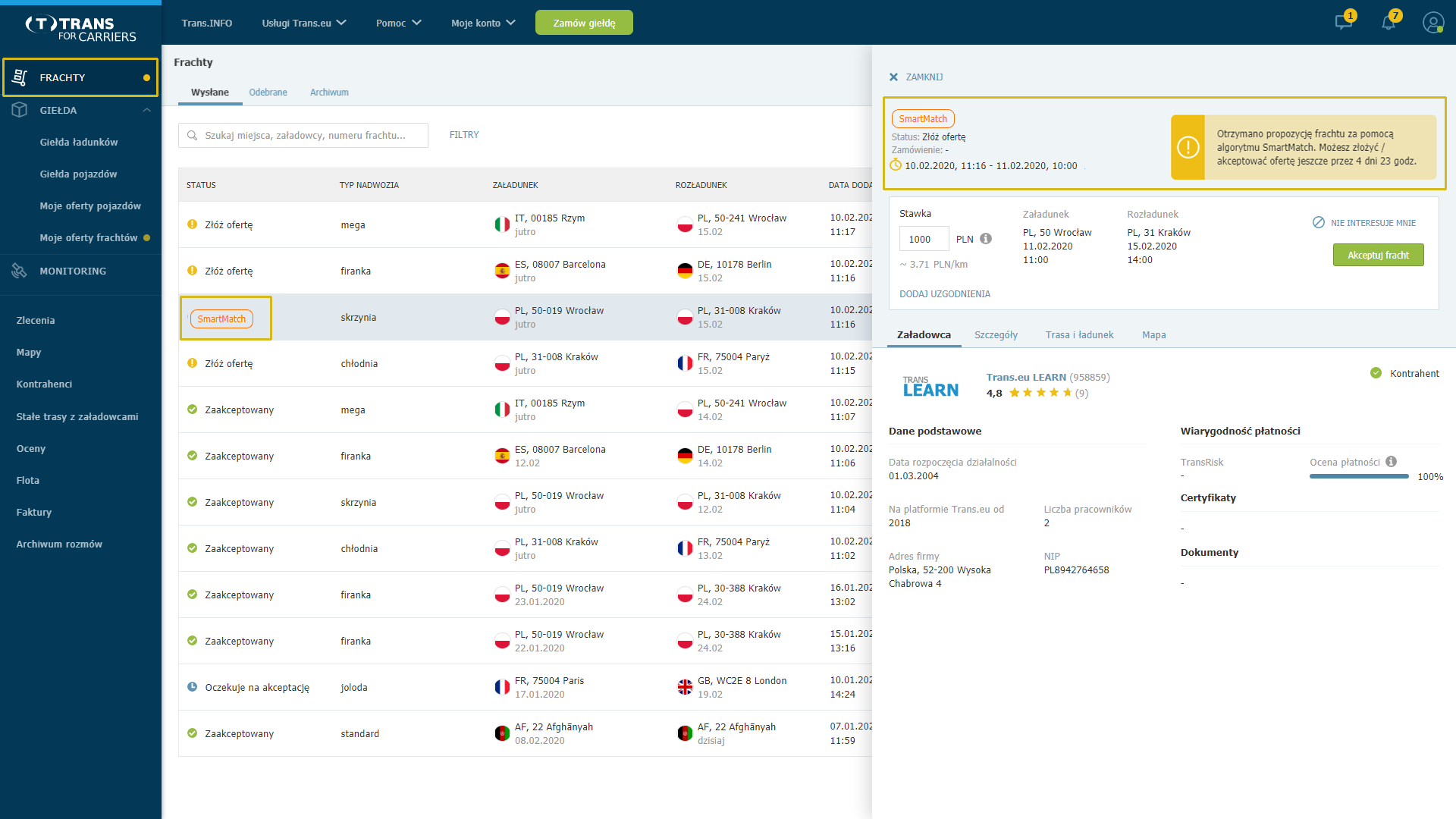
Task: Click the Filtry link
Action: pos(464,135)
